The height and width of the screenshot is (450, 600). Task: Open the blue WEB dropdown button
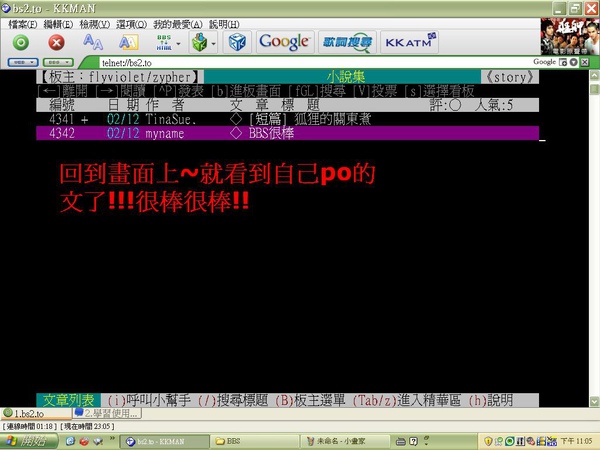point(23,62)
